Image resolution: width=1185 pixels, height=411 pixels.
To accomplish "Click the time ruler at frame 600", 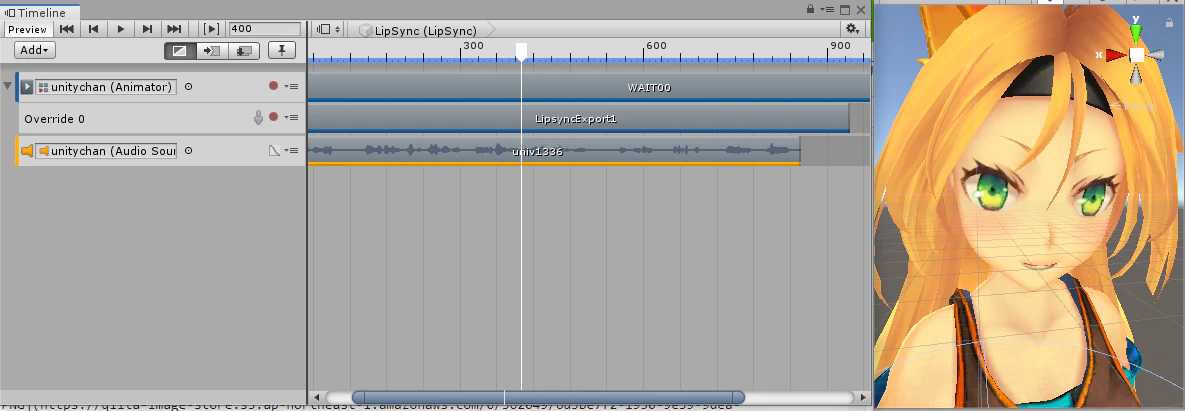I will coord(645,51).
